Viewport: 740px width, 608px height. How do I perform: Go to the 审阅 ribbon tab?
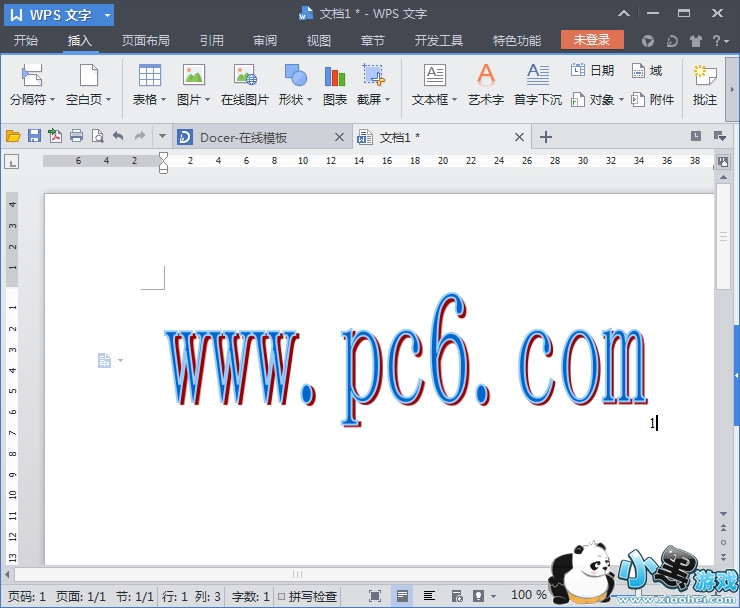[265, 41]
